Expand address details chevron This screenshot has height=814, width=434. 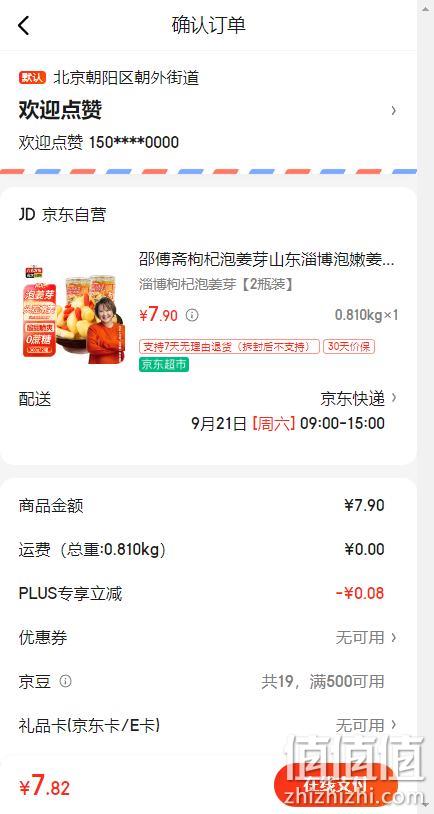pos(394,110)
